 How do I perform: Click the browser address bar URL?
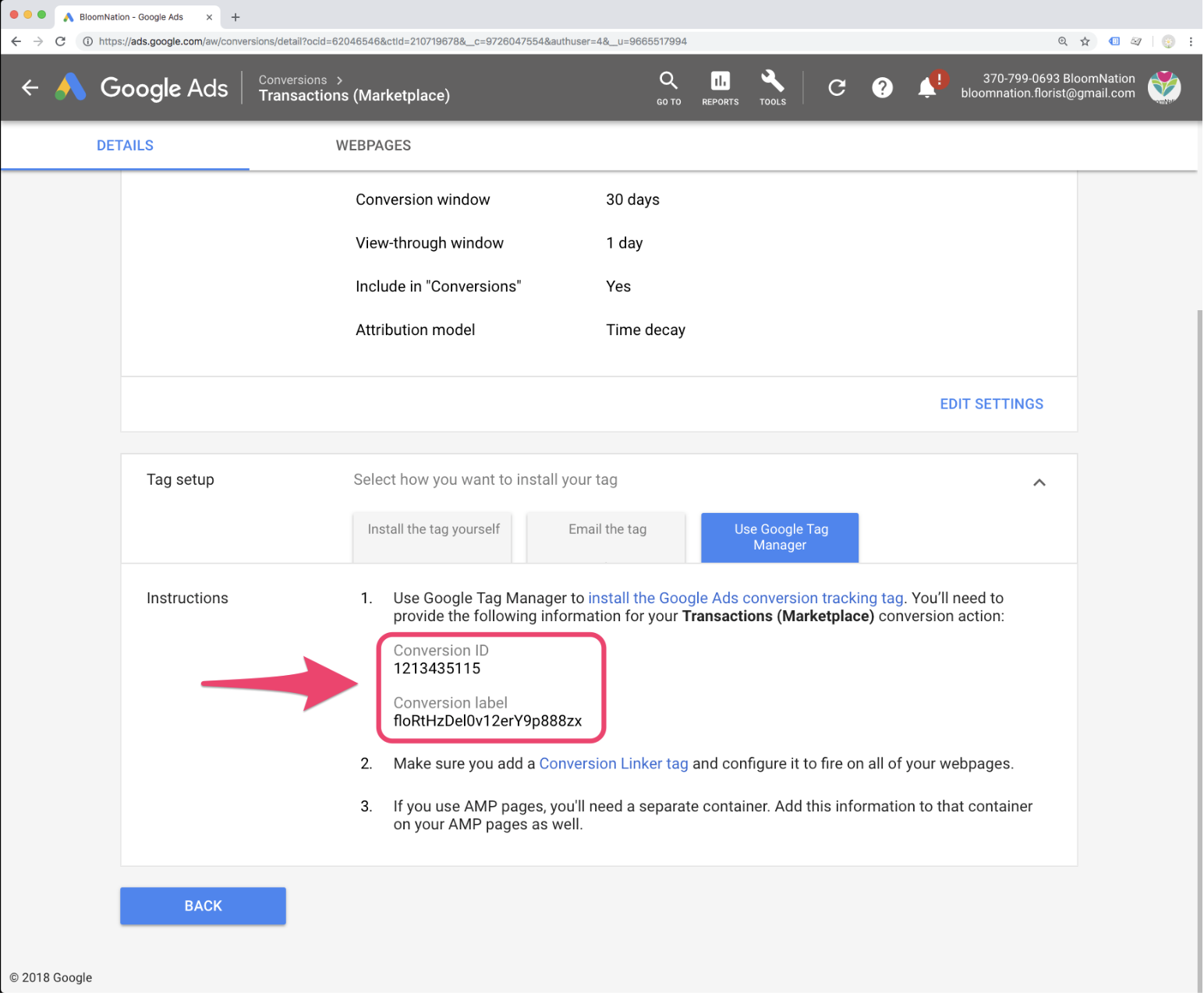(392, 41)
